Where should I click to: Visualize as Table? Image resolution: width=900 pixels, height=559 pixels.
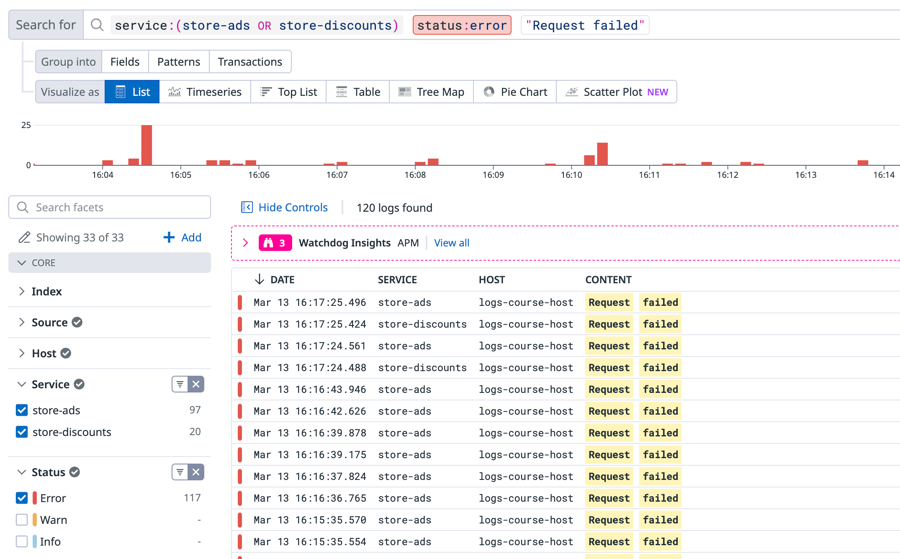point(358,92)
